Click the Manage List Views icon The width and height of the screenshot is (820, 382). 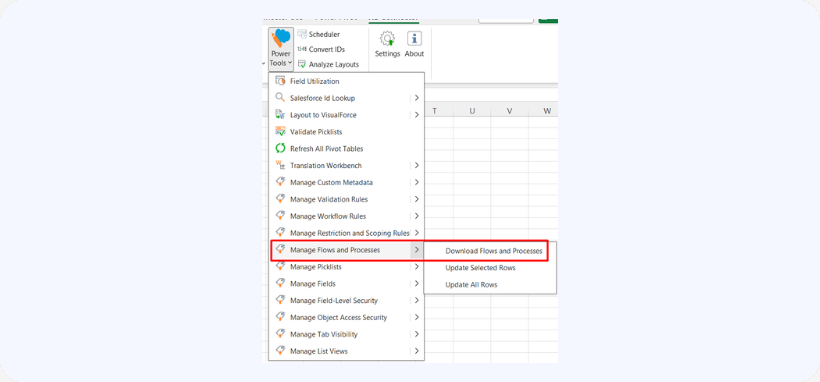[x=280, y=351]
